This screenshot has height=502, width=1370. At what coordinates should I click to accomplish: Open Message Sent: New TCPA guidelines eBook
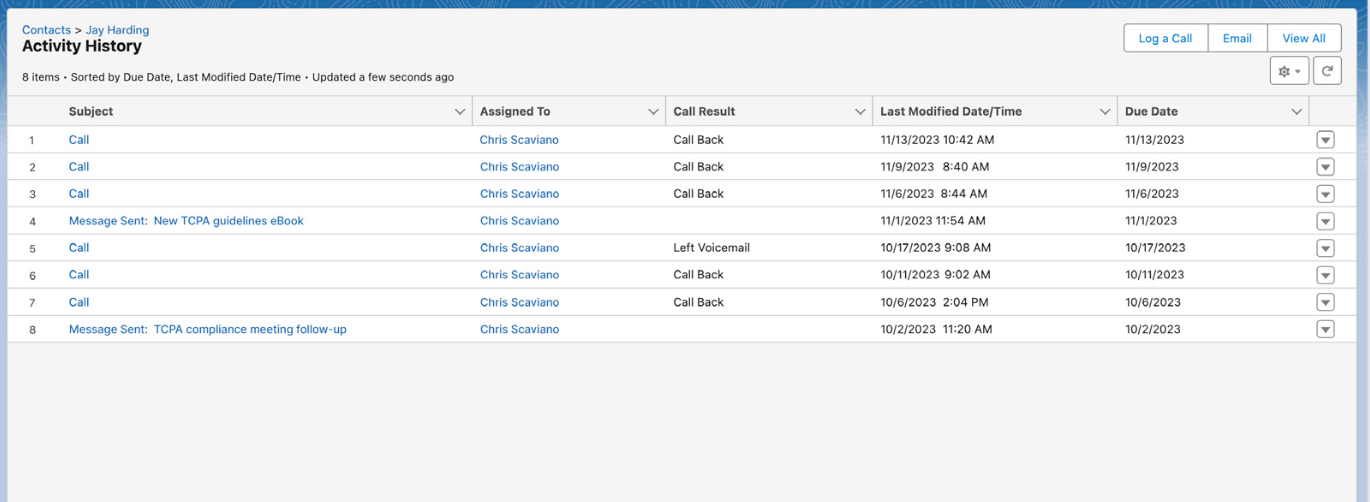tap(186, 221)
